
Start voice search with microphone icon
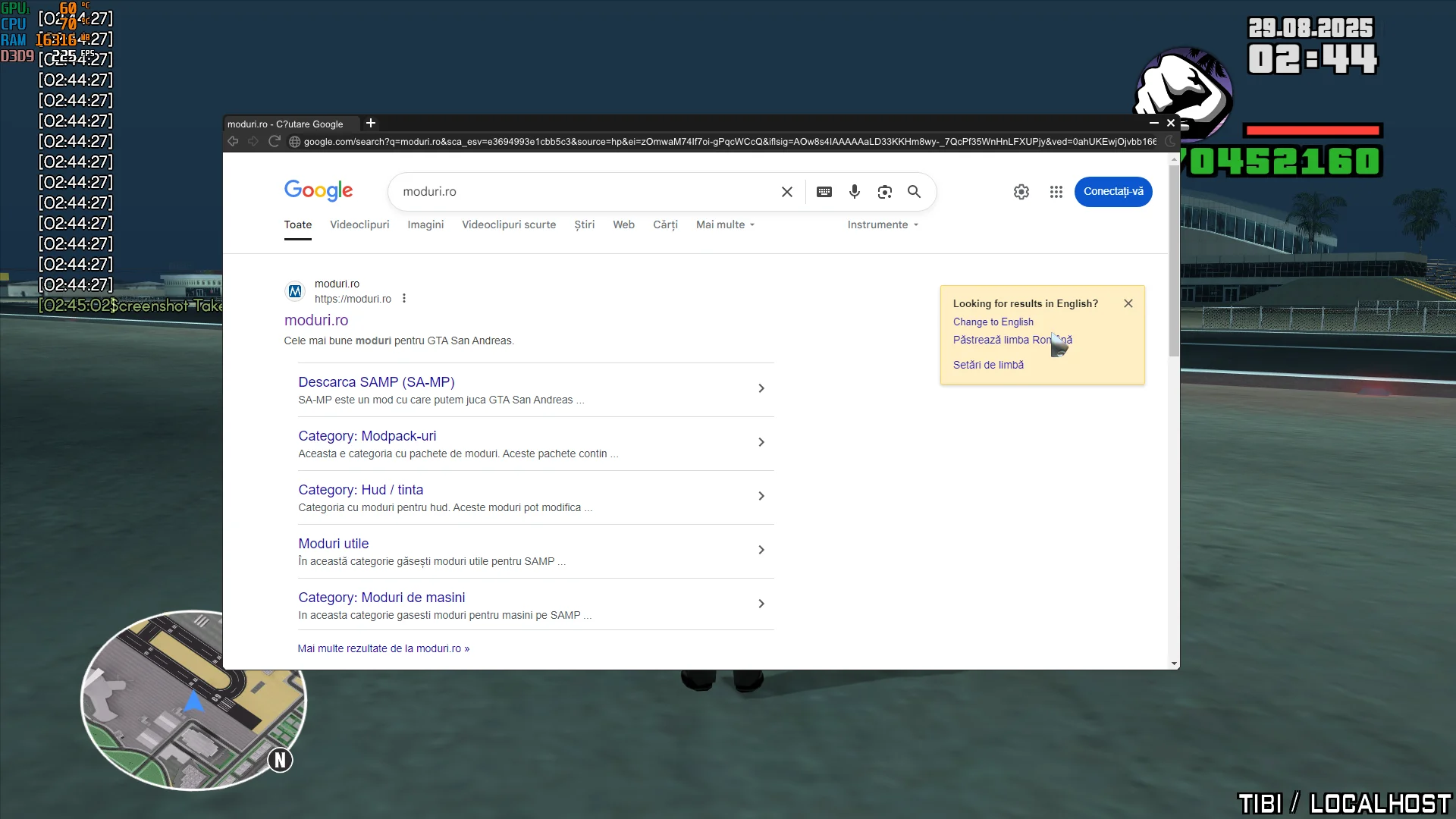click(855, 192)
